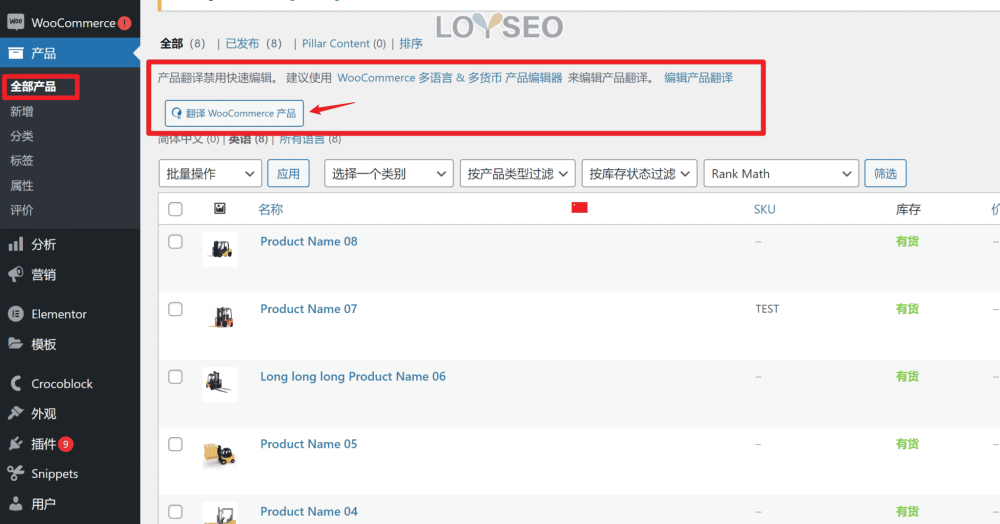
Task: Click the Product Name 05 forklift thumbnail
Action: point(220,452)
